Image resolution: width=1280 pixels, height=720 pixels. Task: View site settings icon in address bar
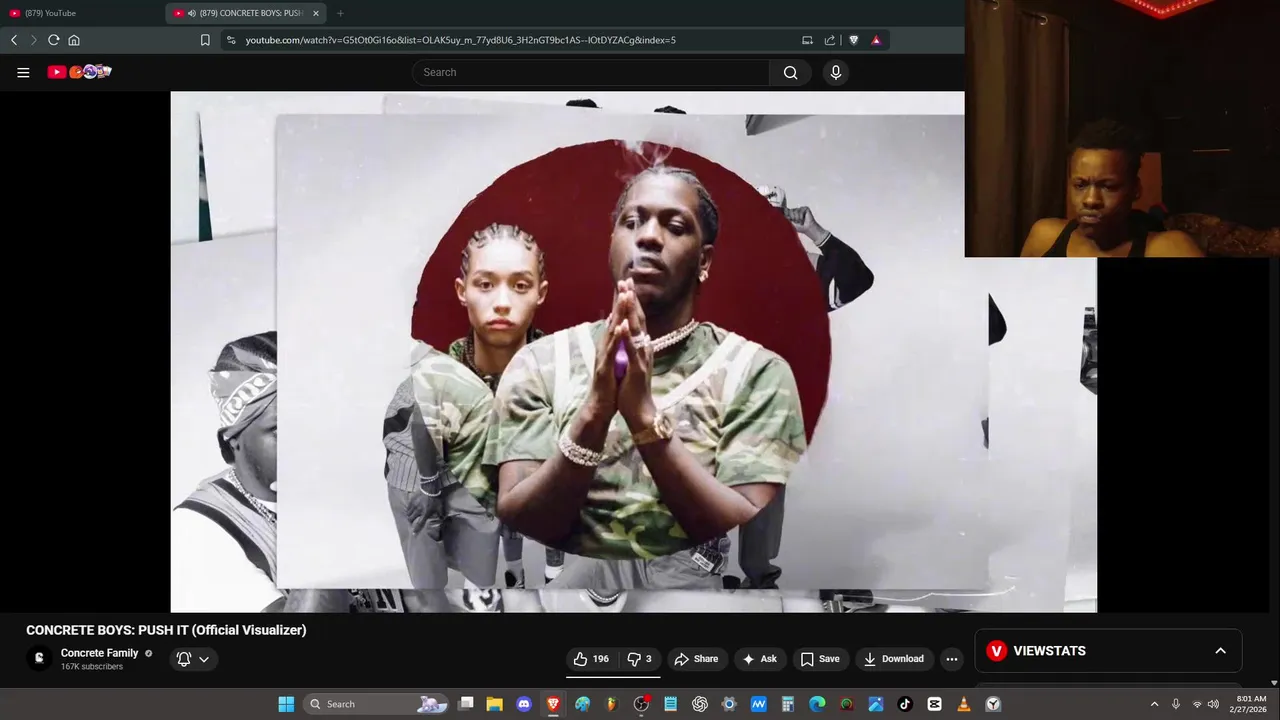point(231,40)
